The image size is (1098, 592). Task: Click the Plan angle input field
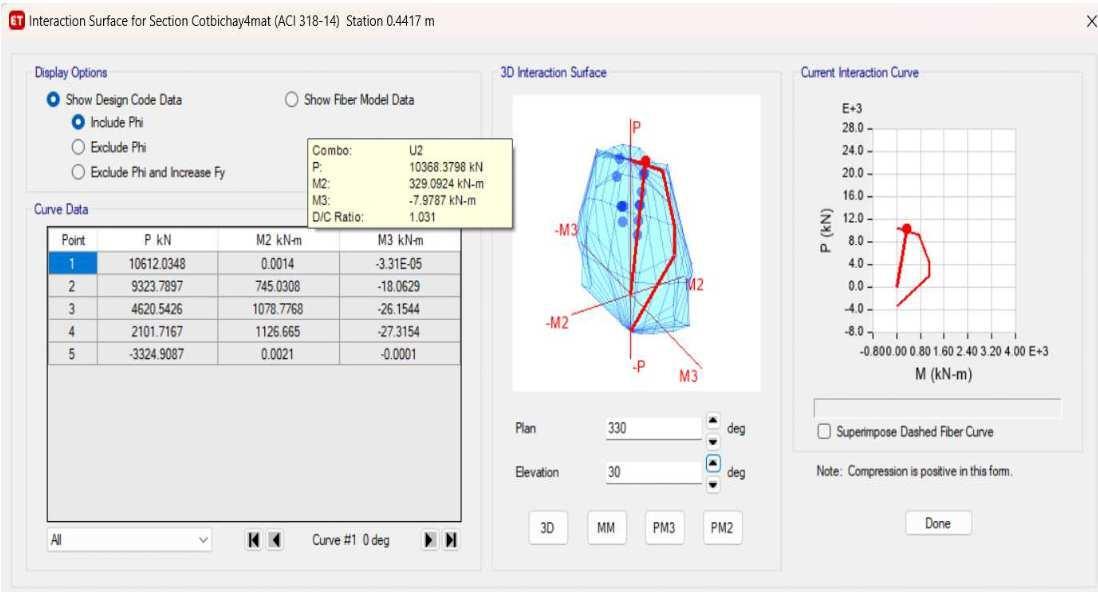(653, 428)
